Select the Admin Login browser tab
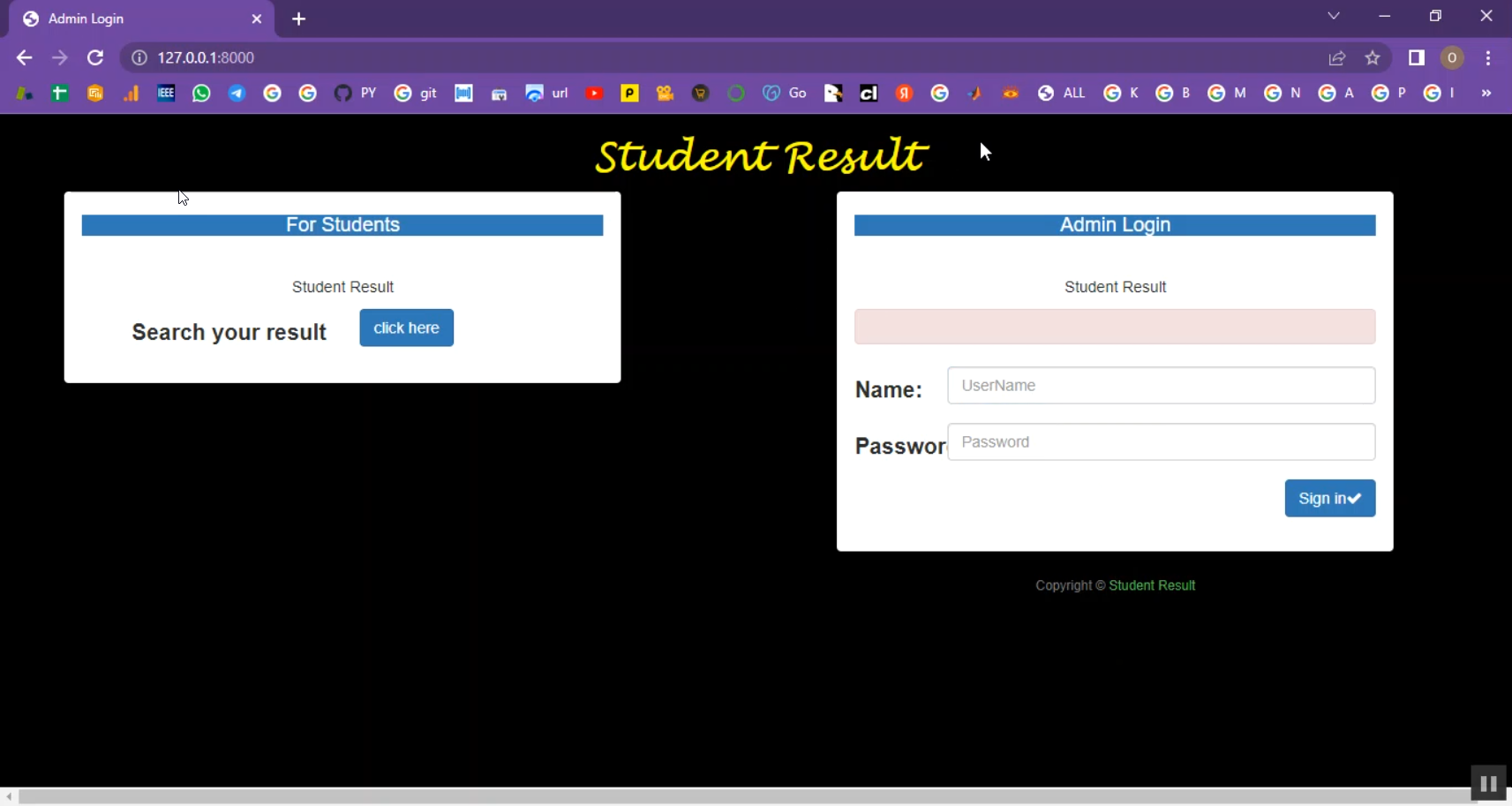The image size is (1512, 806). [x=141, y=19]
